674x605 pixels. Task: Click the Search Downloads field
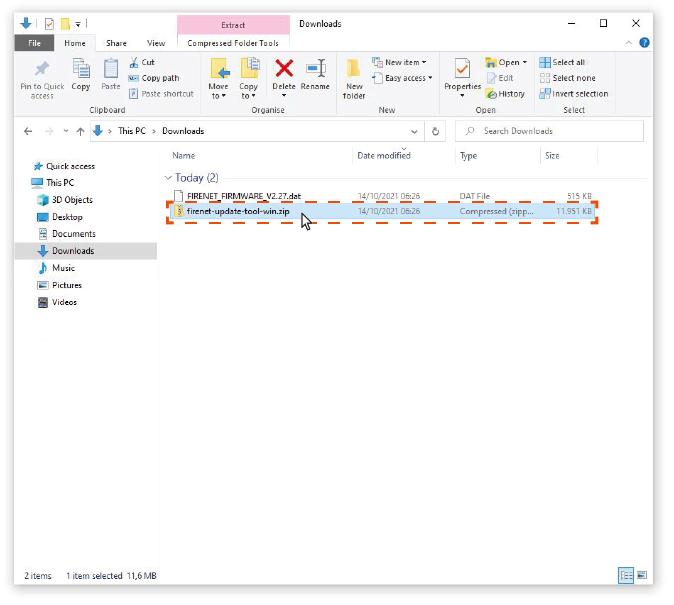(x=549, y=131)
